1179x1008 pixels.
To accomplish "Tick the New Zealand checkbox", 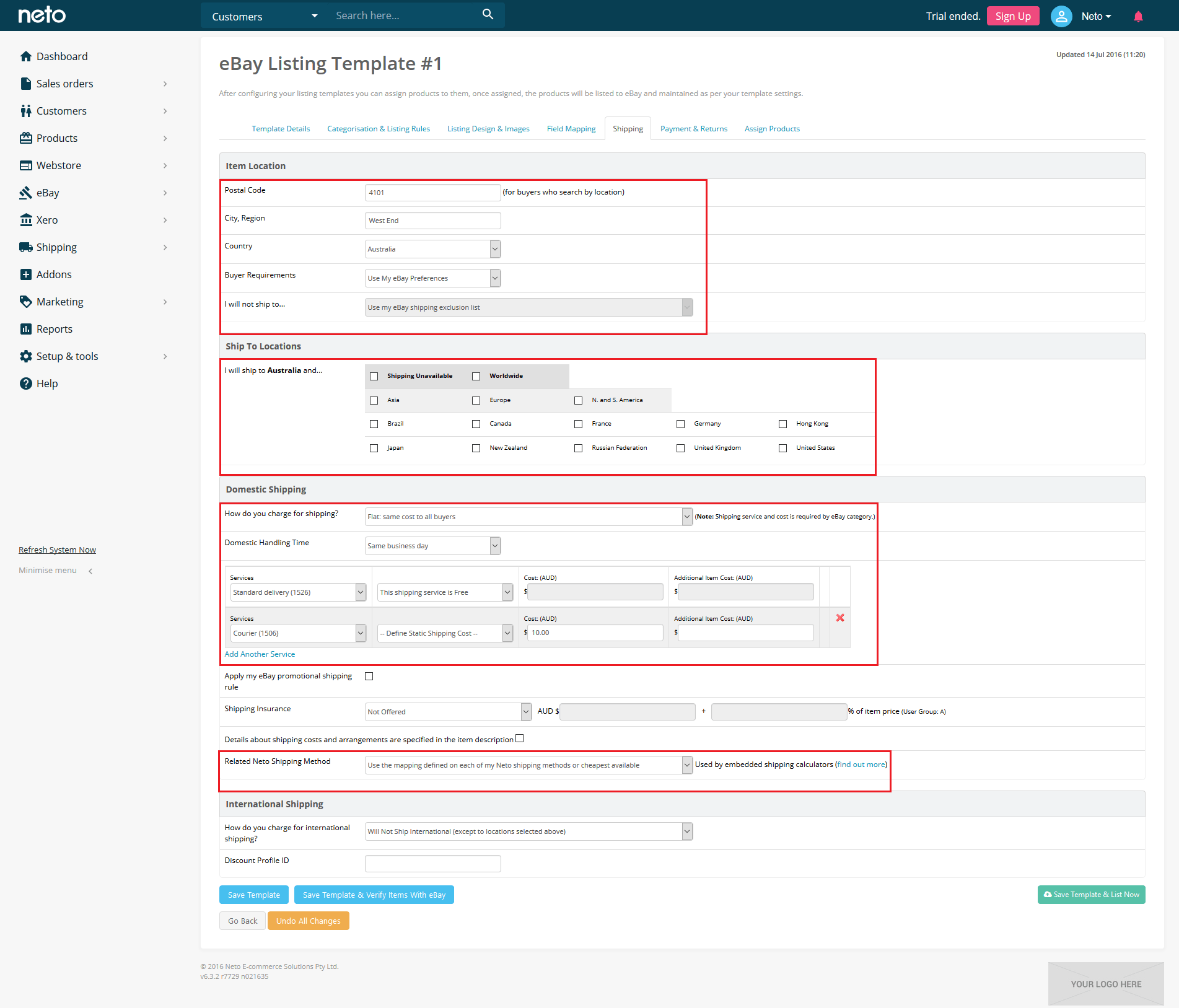I will [x=476, y=448].
